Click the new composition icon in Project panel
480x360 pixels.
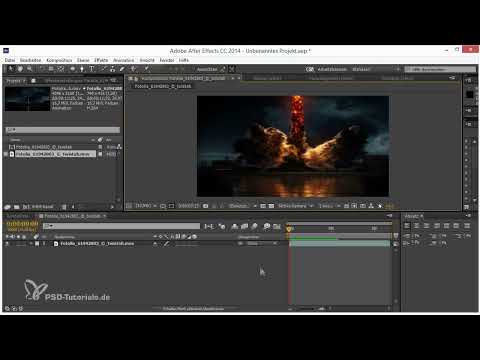click(x=26, y=207)
